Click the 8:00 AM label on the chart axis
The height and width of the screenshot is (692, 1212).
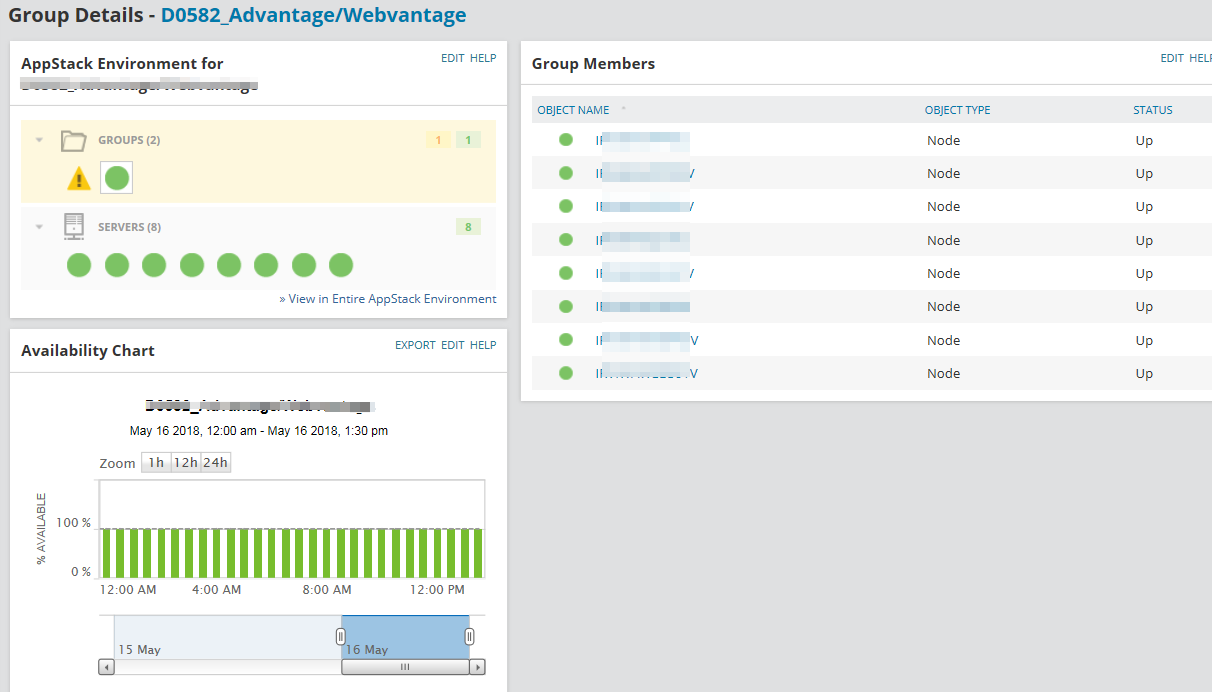(328, 590)
